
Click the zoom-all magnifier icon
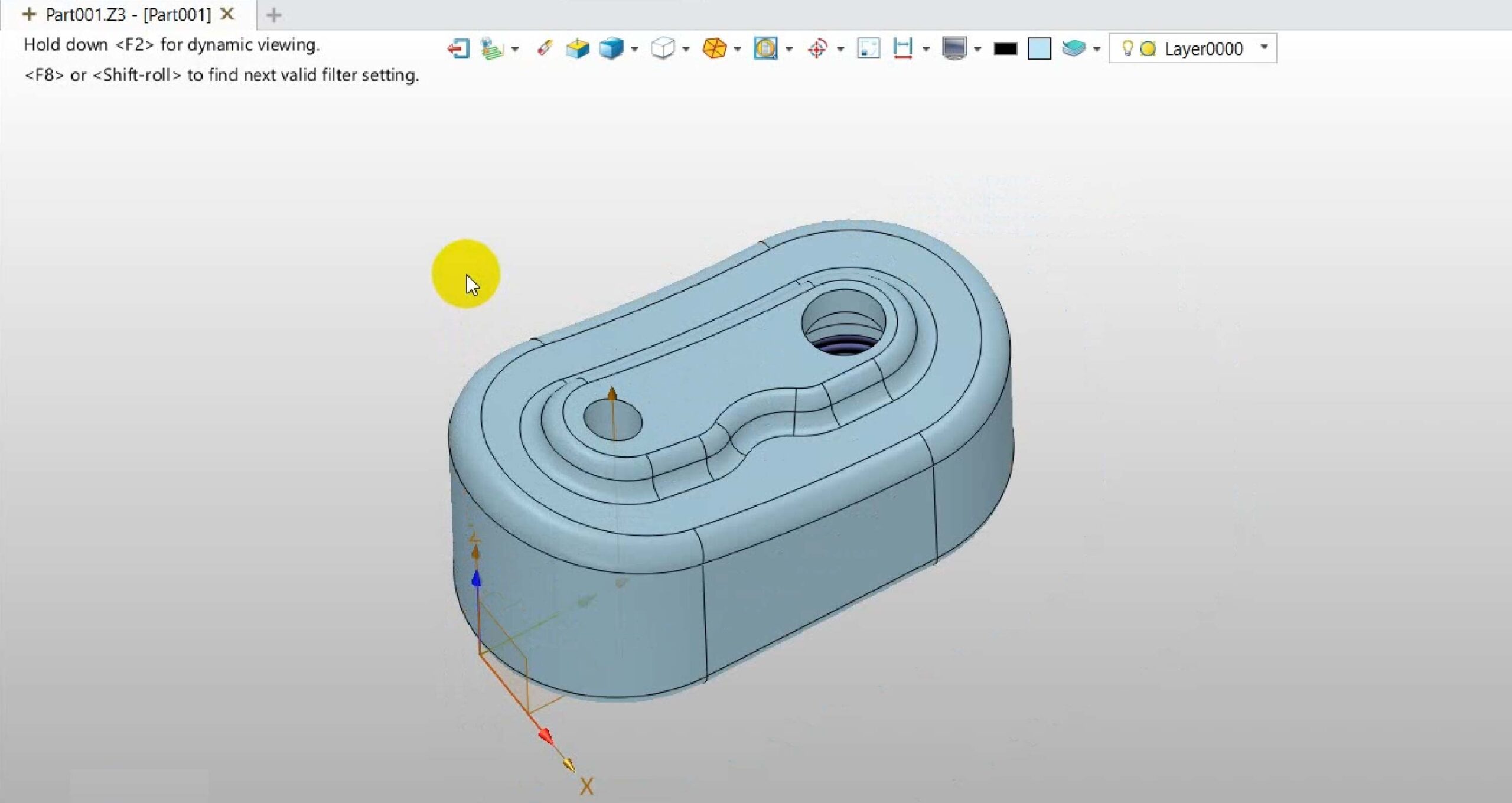pos(765,48)
